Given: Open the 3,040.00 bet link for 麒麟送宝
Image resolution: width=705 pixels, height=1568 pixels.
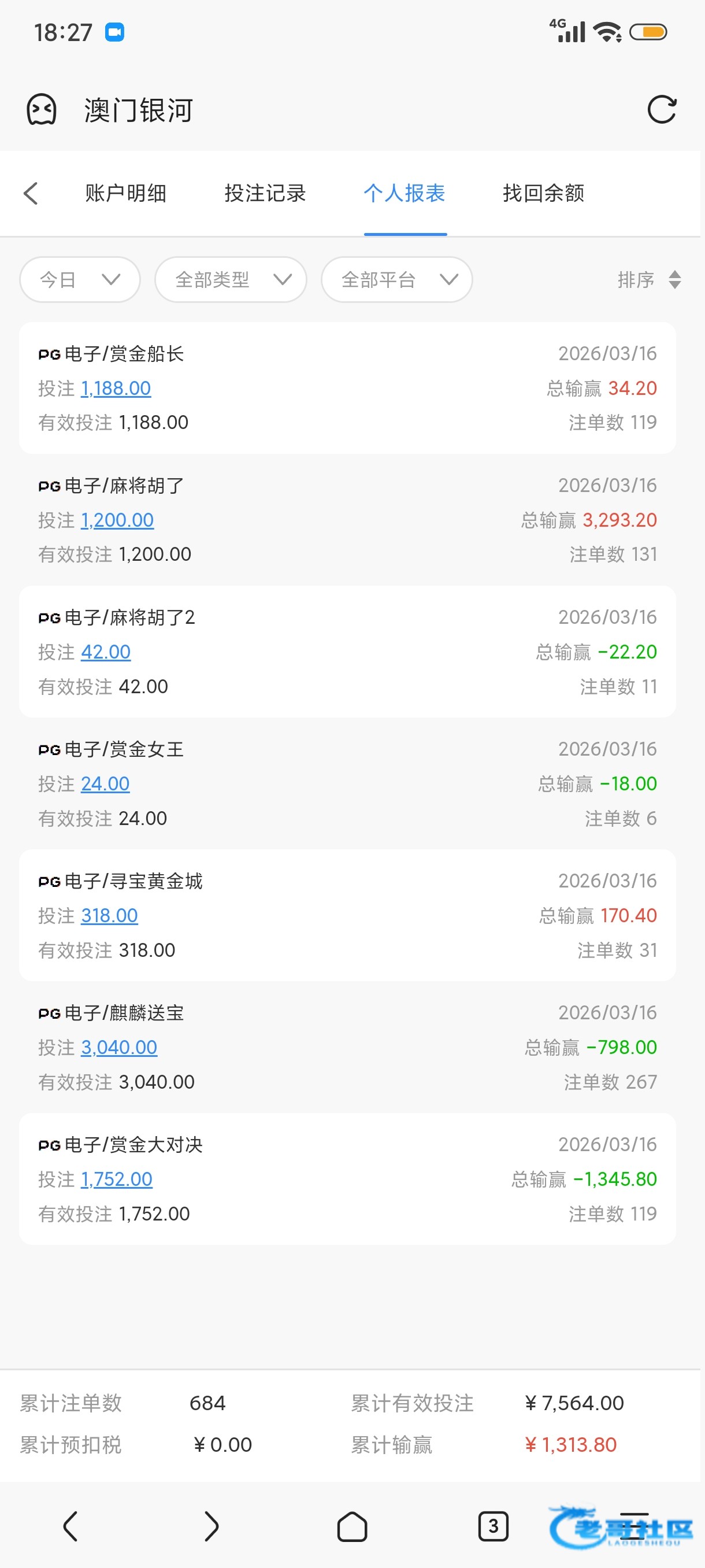Looking at the screenshot, I should tap(119, 1048).
